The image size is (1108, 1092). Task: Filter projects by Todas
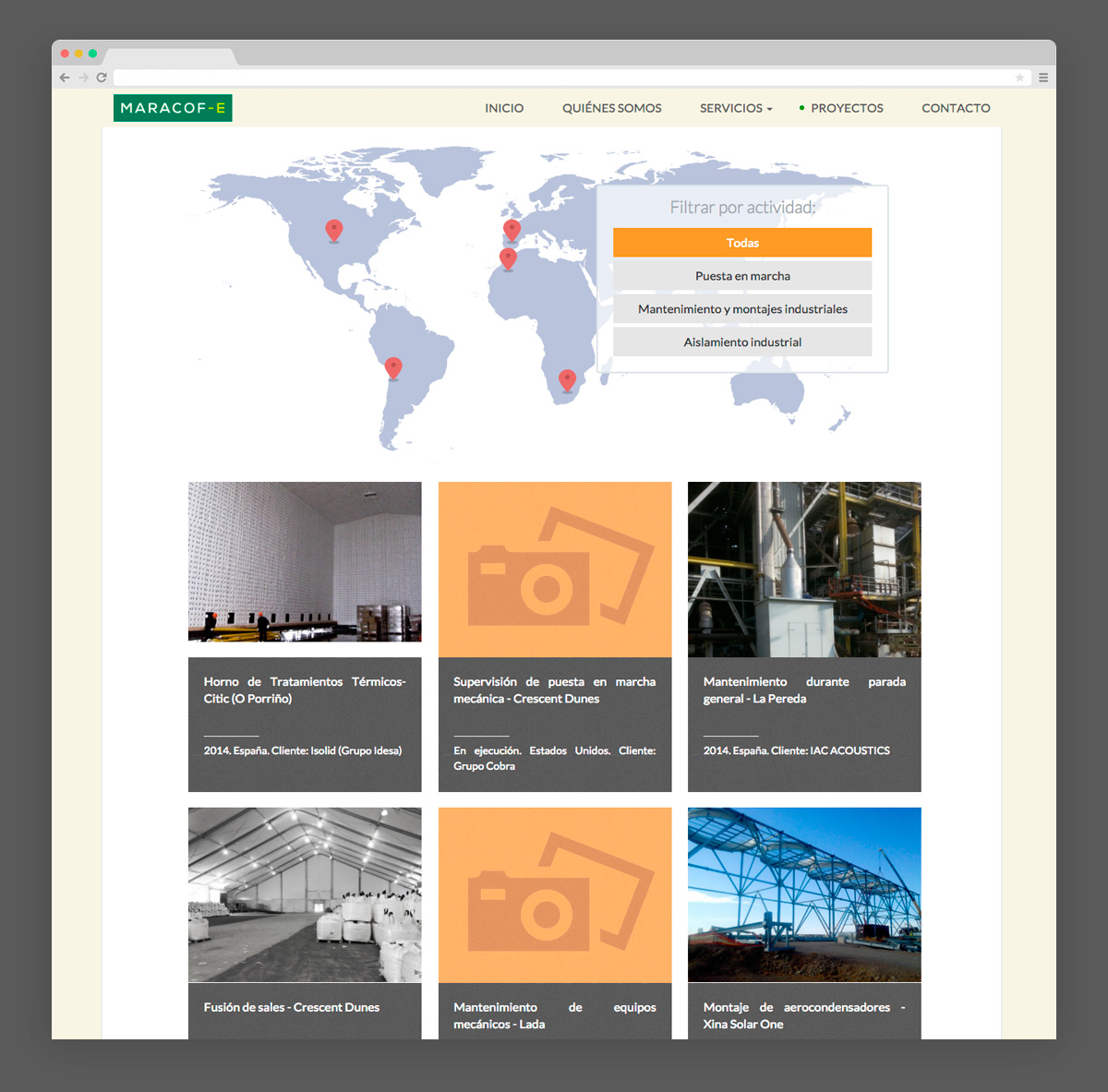[742, 243]
